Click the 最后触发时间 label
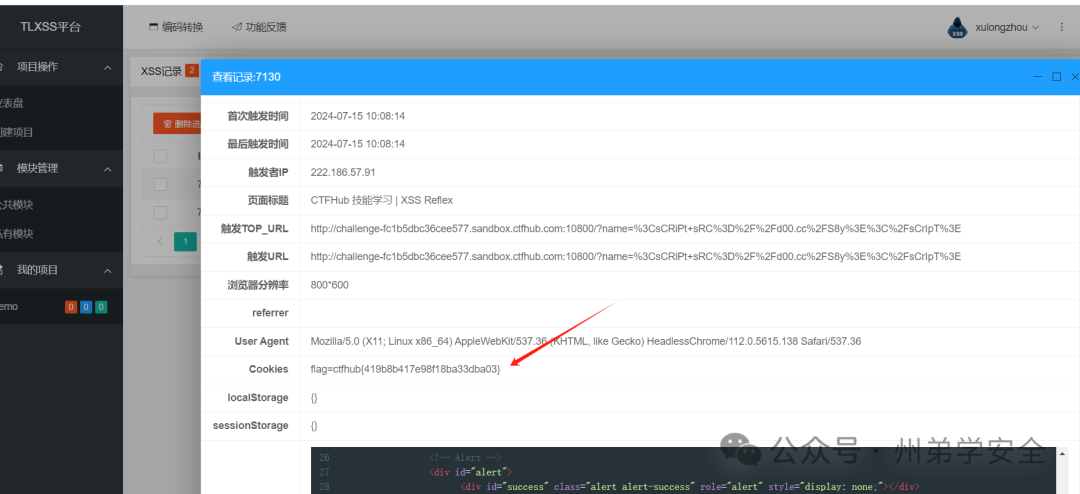The height and width of the screenshot is (494, 1080). 258,145
